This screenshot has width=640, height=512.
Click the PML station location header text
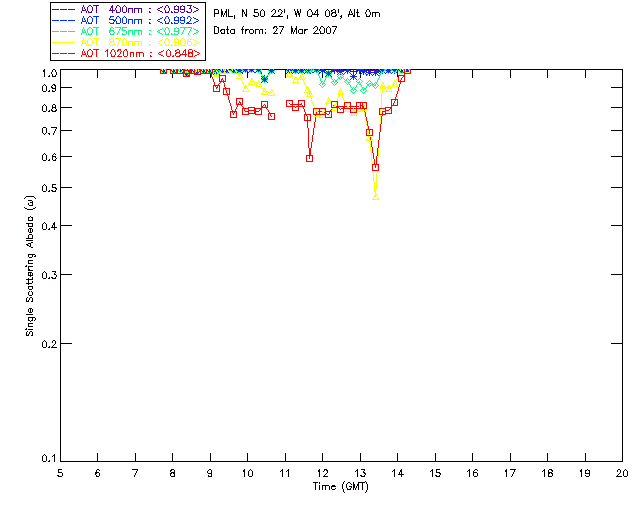click(297, 14)
